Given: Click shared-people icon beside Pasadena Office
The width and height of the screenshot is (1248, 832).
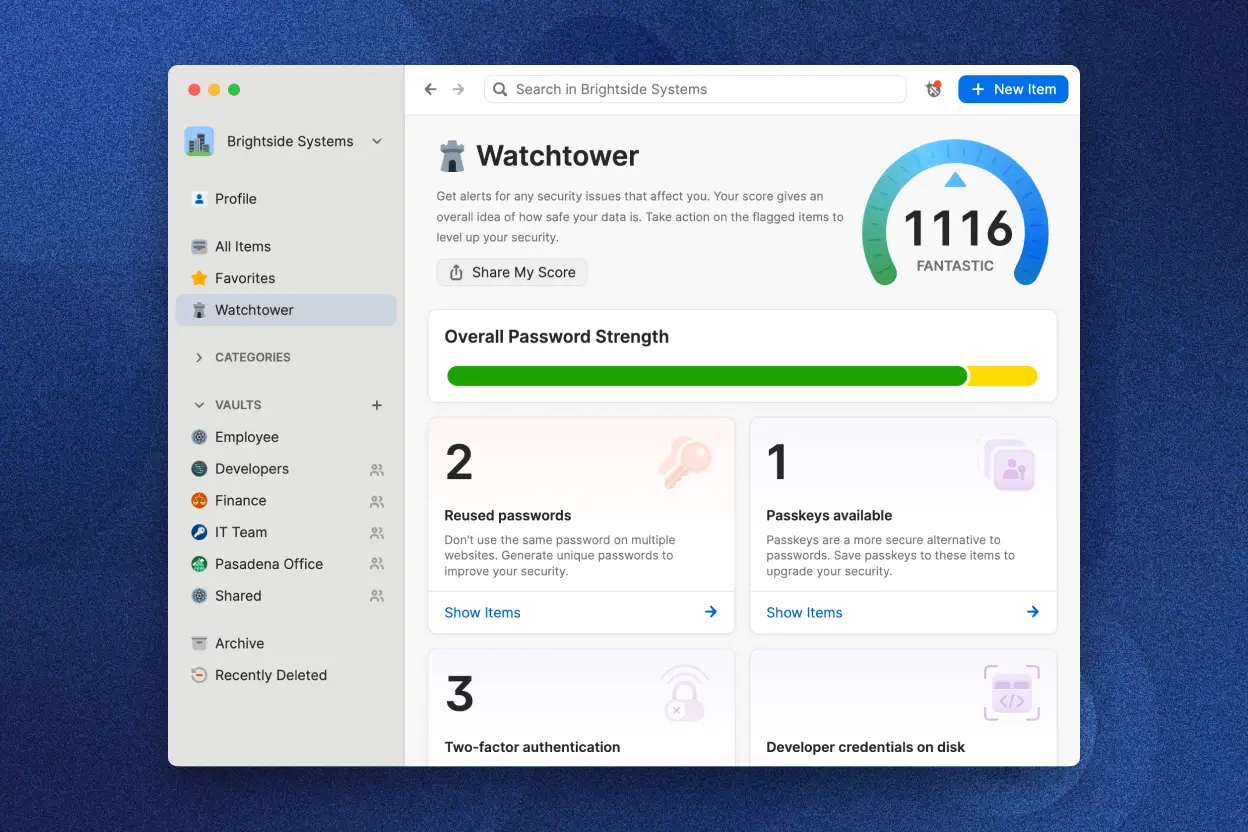Looking at the screenshot, I should 377,564.
